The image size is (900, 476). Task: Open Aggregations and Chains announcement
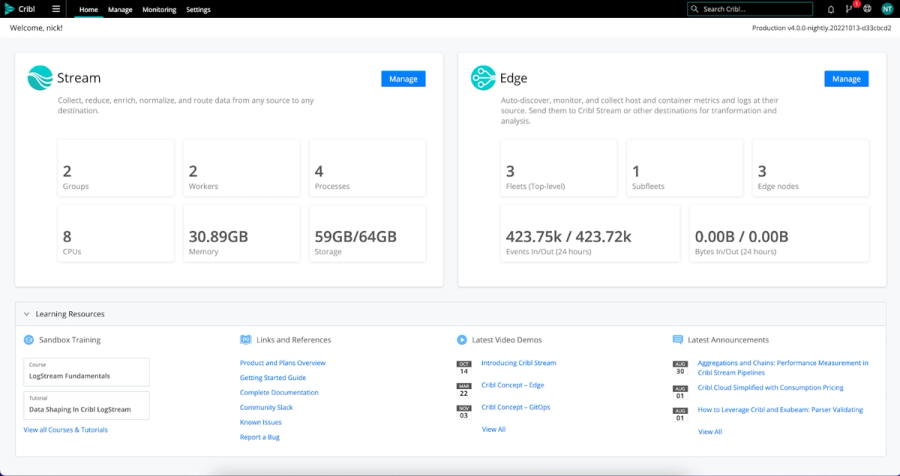pos(783,368)
